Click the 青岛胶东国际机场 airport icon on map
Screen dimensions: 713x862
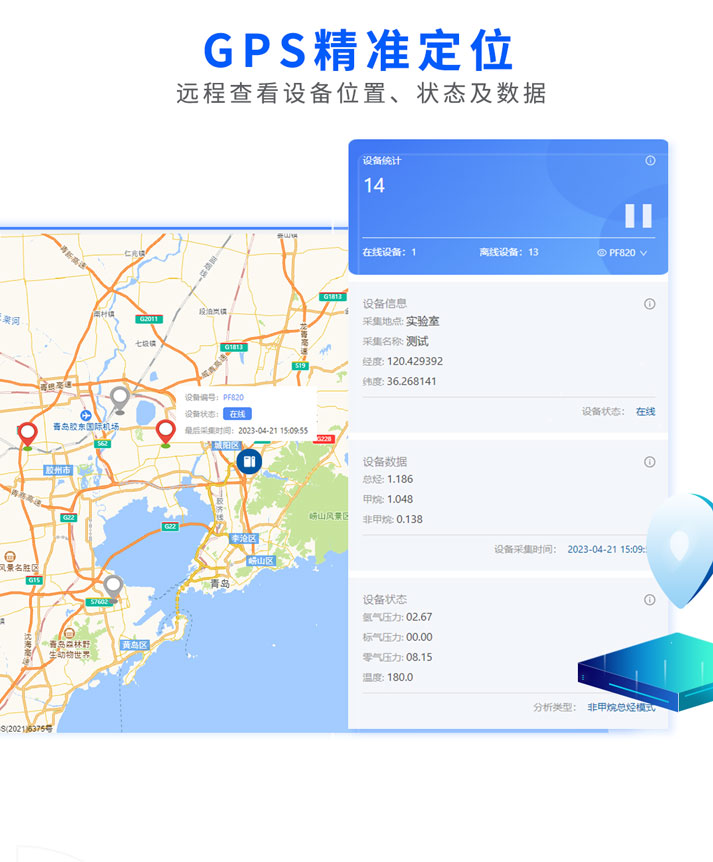[x=87, y=415]
